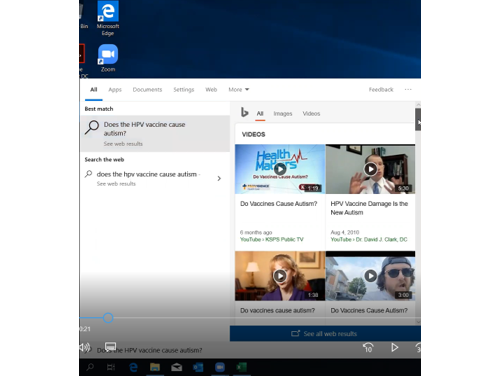Switch to the Web search tab
This screenshot has width=500, height=377.
click(211, 90)
